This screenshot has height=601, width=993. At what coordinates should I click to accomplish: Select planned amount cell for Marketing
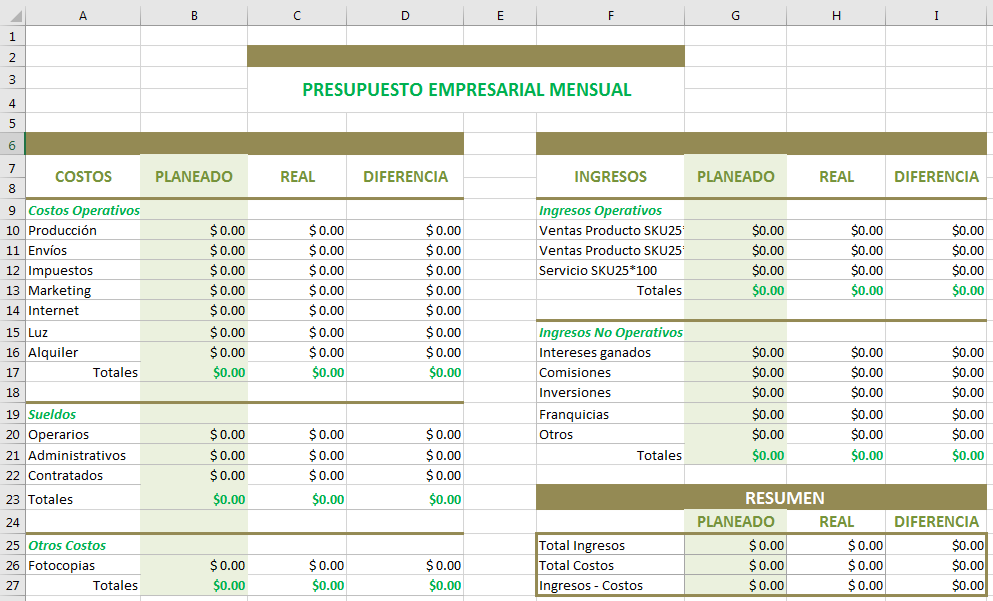[194, 290]
